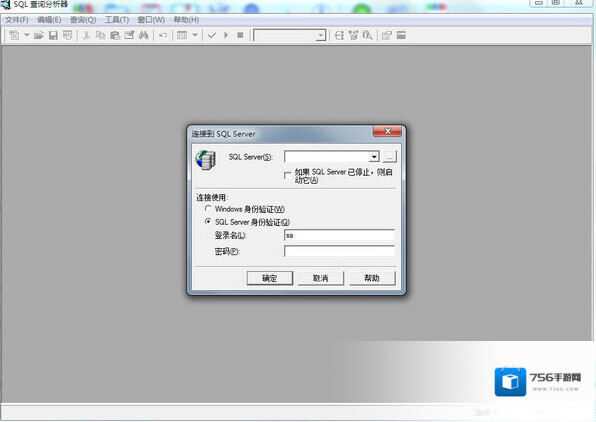Viewport: 596px width, 422px height.
Task: Open the 文件(F) menu
Action: pyautogui.click(x=17, y=20)
